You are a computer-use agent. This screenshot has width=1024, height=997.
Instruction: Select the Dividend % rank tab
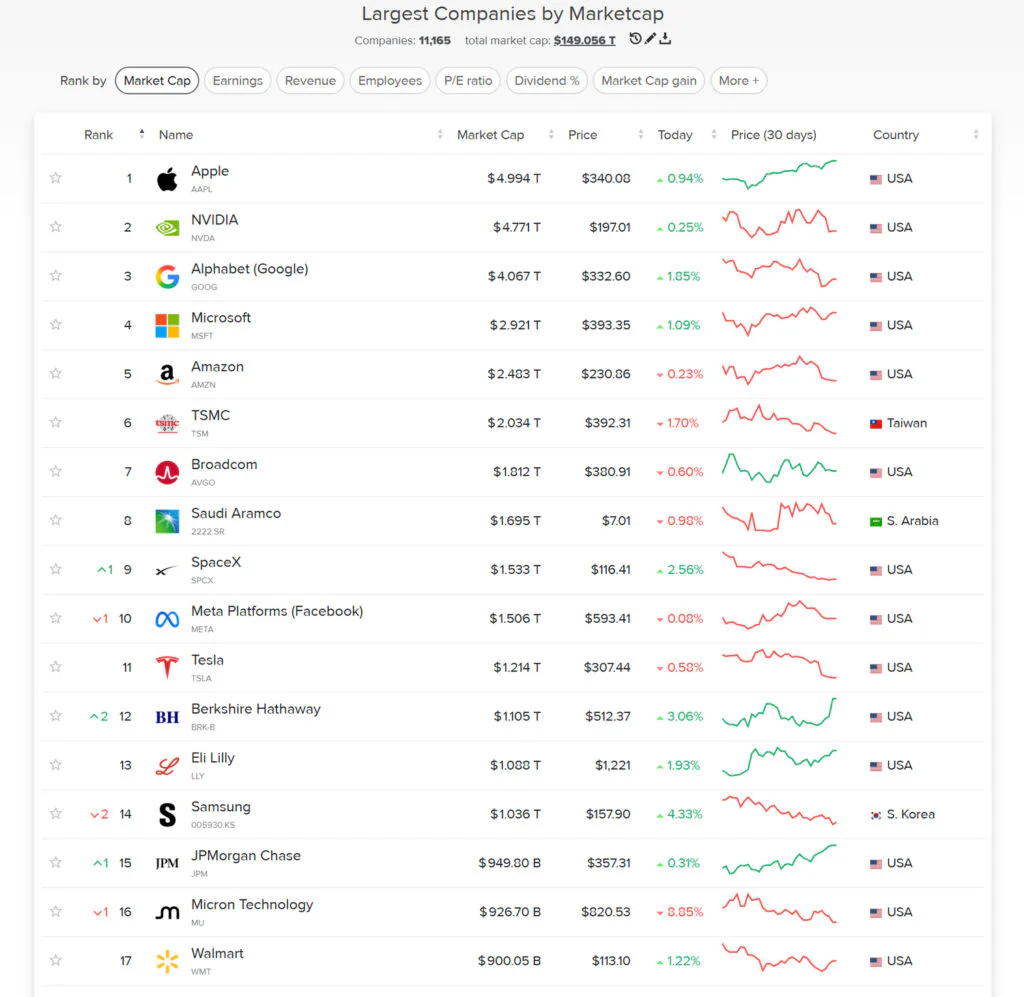[x=547, y=80]
